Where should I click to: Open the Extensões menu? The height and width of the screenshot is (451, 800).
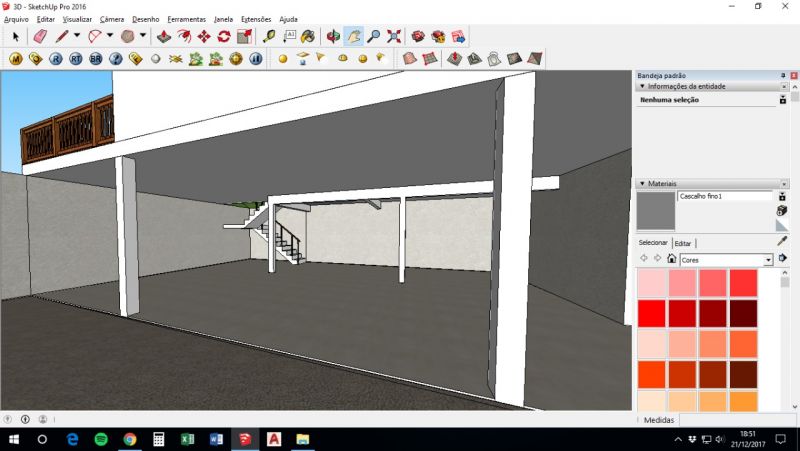point(255,19)
